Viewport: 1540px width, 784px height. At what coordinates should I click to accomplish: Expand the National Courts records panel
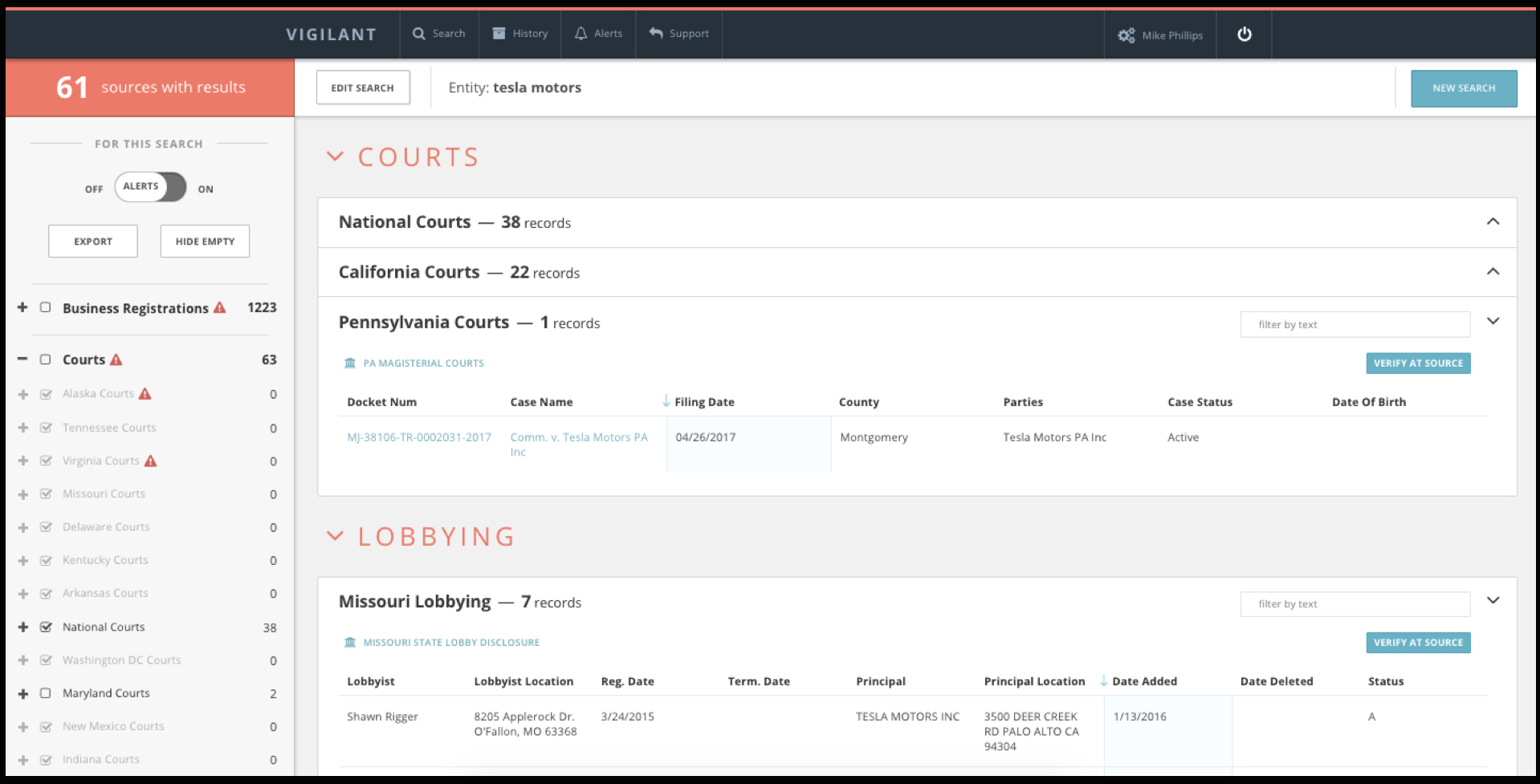[1493, 221]
